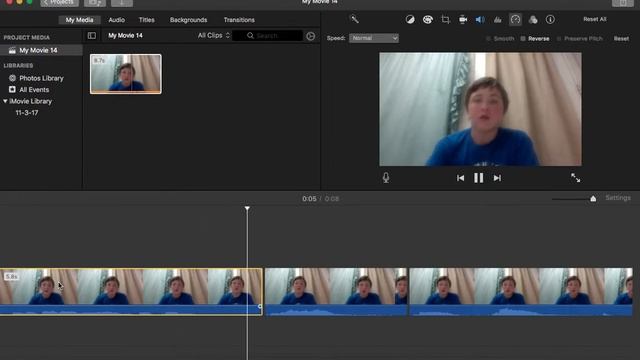
Task: Show the clip information icon
Action: coord(550,19)
